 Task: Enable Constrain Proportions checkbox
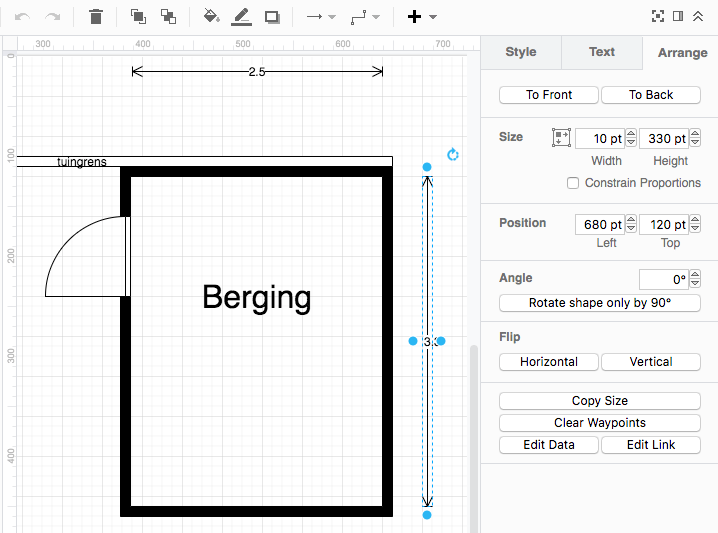(573, 183)
